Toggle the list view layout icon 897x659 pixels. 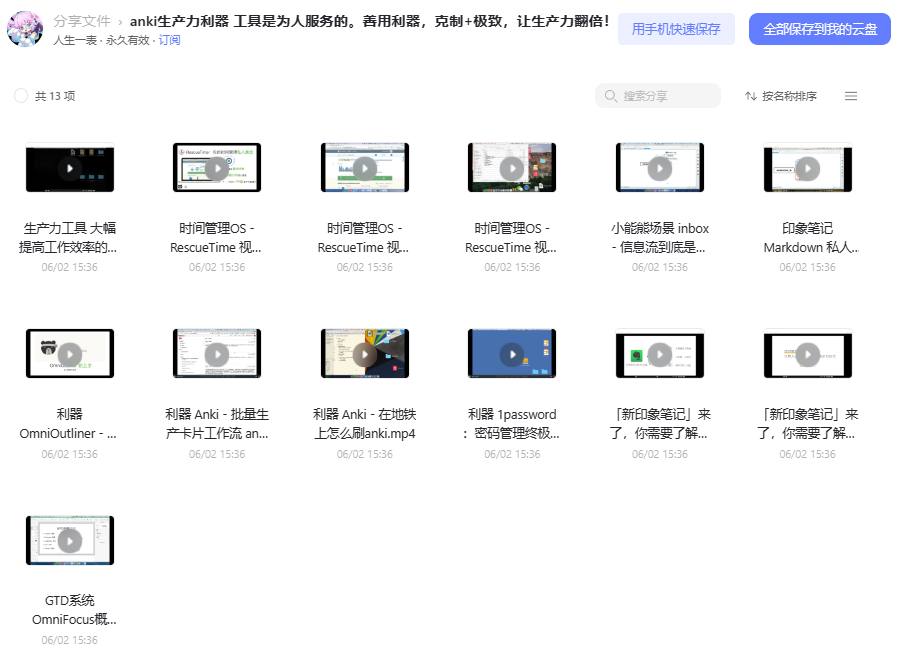(851, 96)
